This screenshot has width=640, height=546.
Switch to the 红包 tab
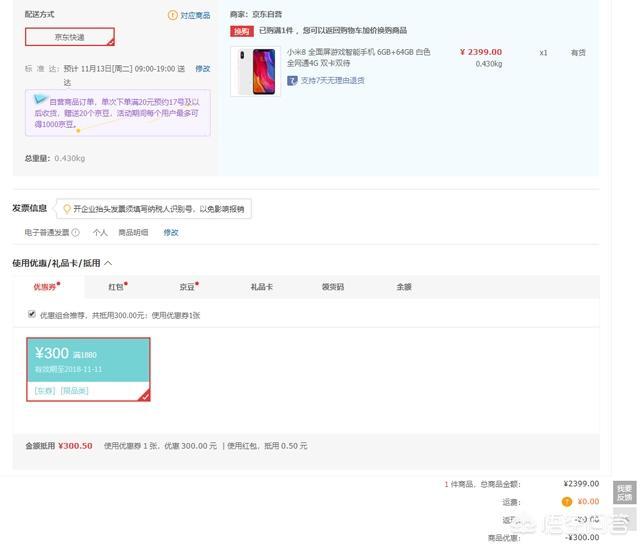118,287
